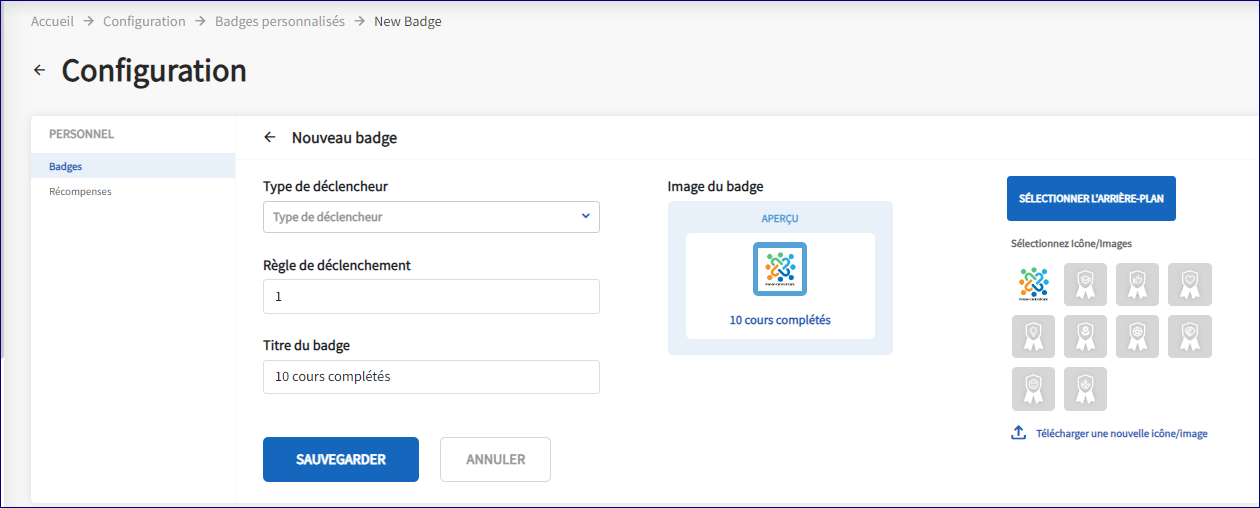Click the badge preview image in Aperçu
1260x508 pixels.
click(780, 269)
